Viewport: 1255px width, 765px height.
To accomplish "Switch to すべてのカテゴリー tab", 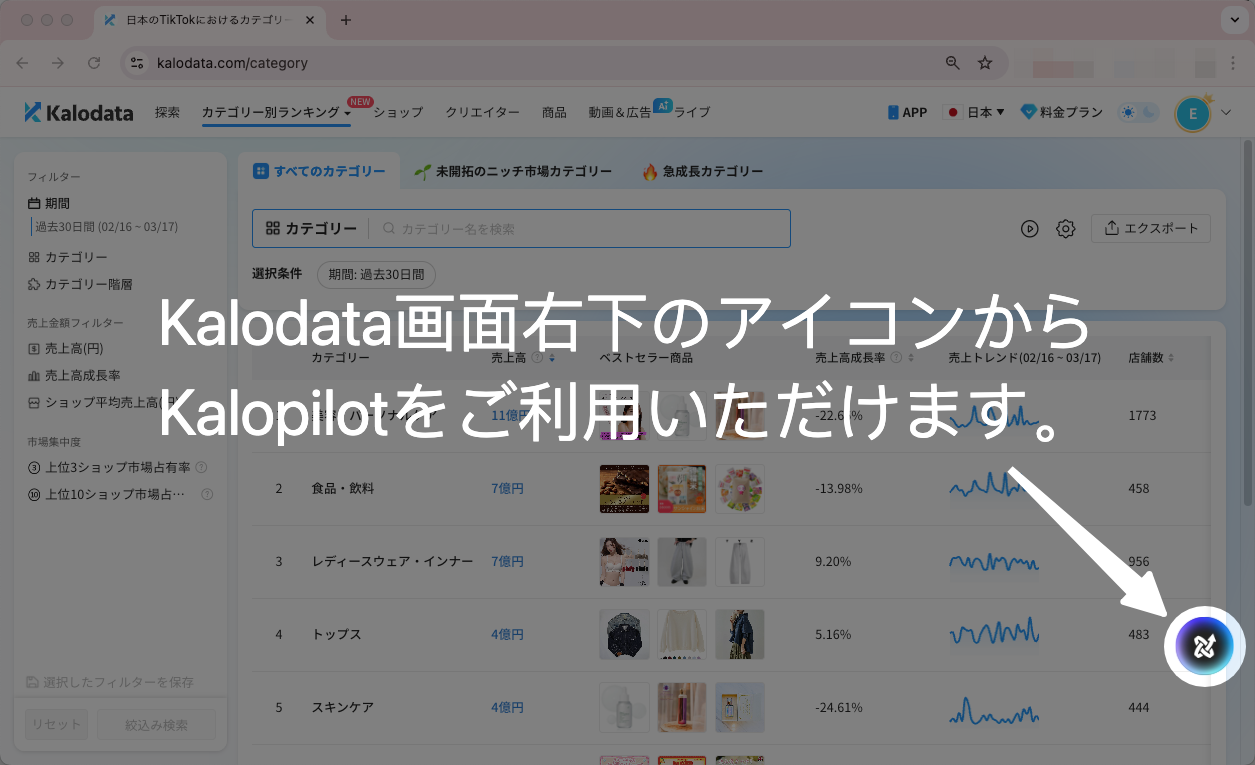I will tap(319, 171).
